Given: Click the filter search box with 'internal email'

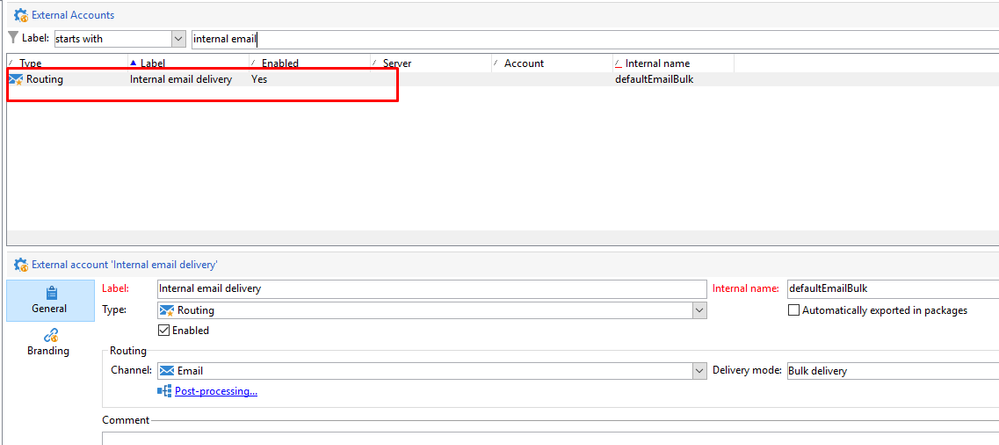Looking at the screenshot, I should (x=590, y=38).
